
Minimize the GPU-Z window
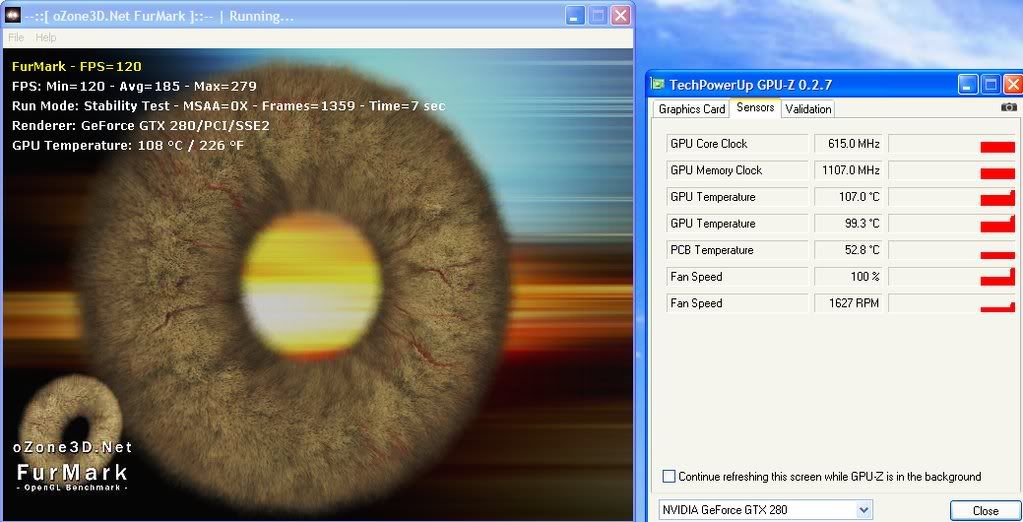pos(968,84)
